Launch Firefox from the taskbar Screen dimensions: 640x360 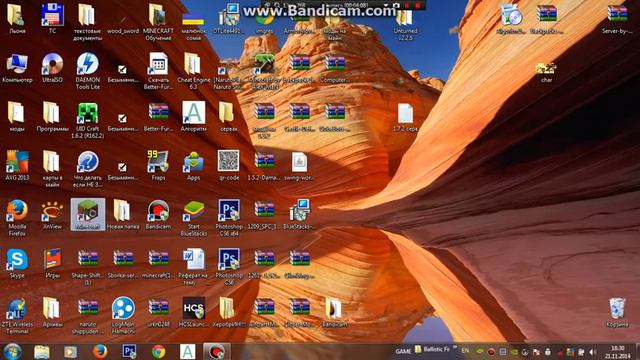coord(100,351)
